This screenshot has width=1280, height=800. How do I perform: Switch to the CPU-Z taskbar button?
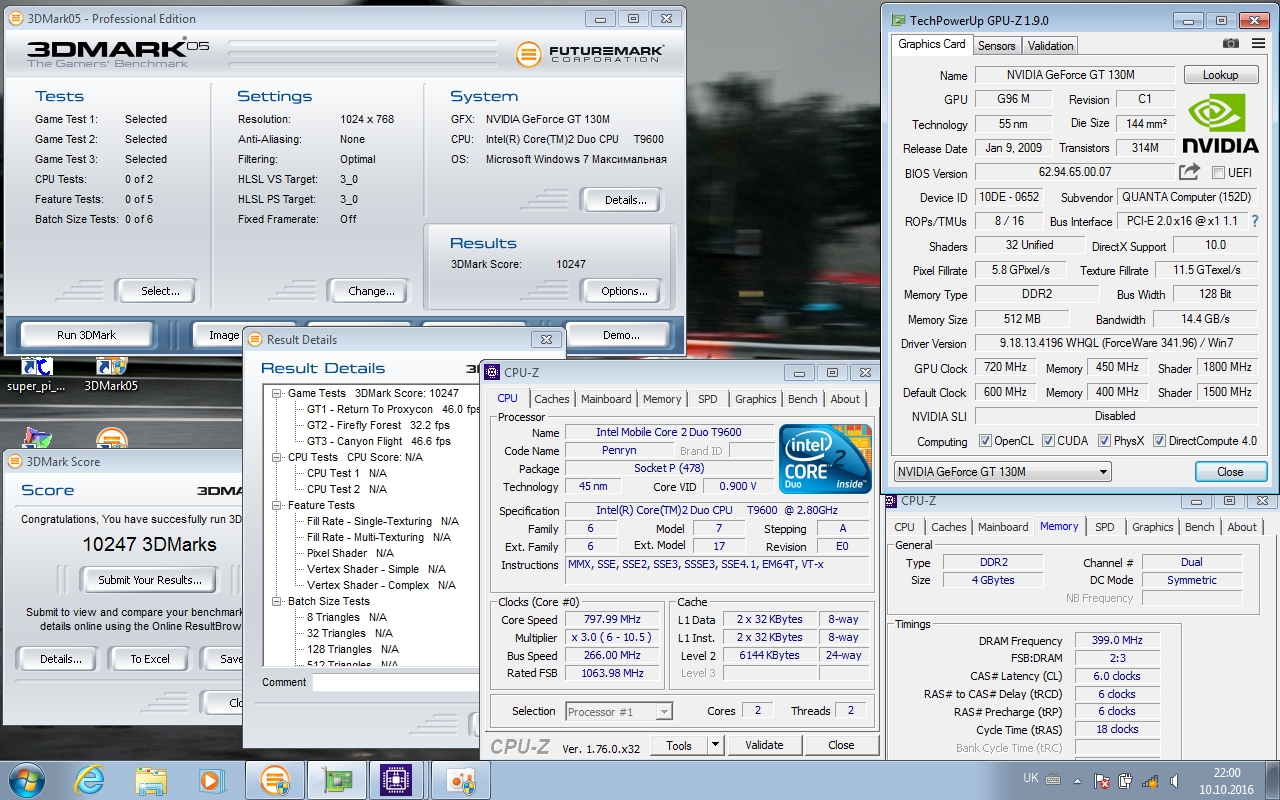398,779
